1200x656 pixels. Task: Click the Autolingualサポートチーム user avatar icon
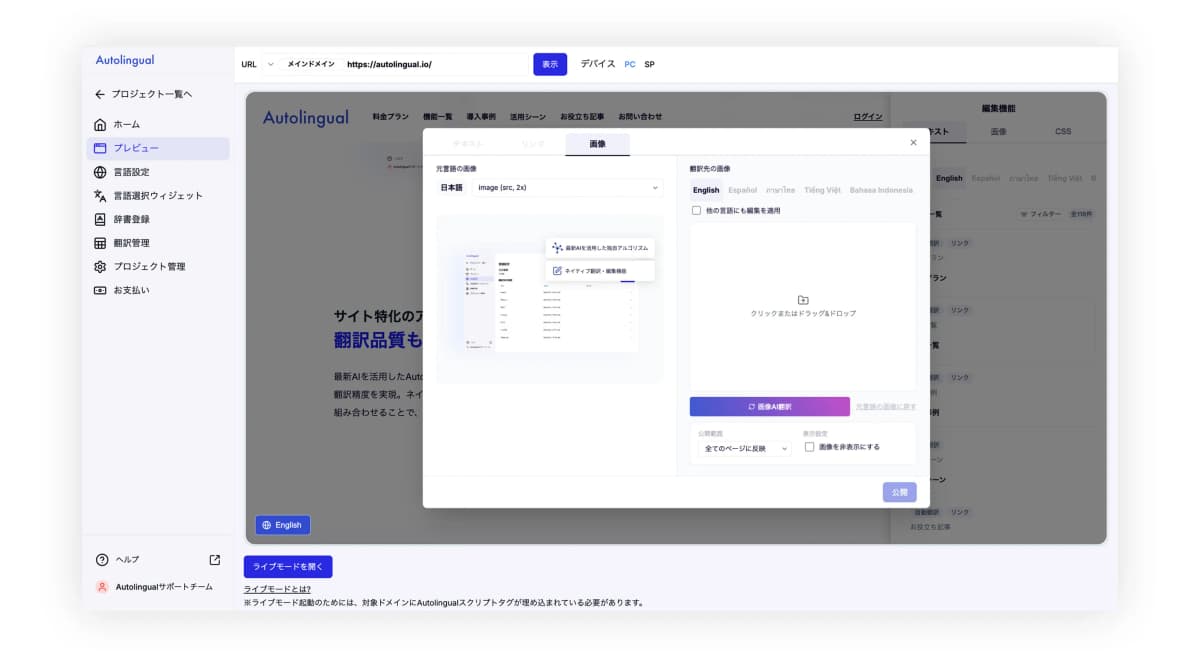point(101,587)
